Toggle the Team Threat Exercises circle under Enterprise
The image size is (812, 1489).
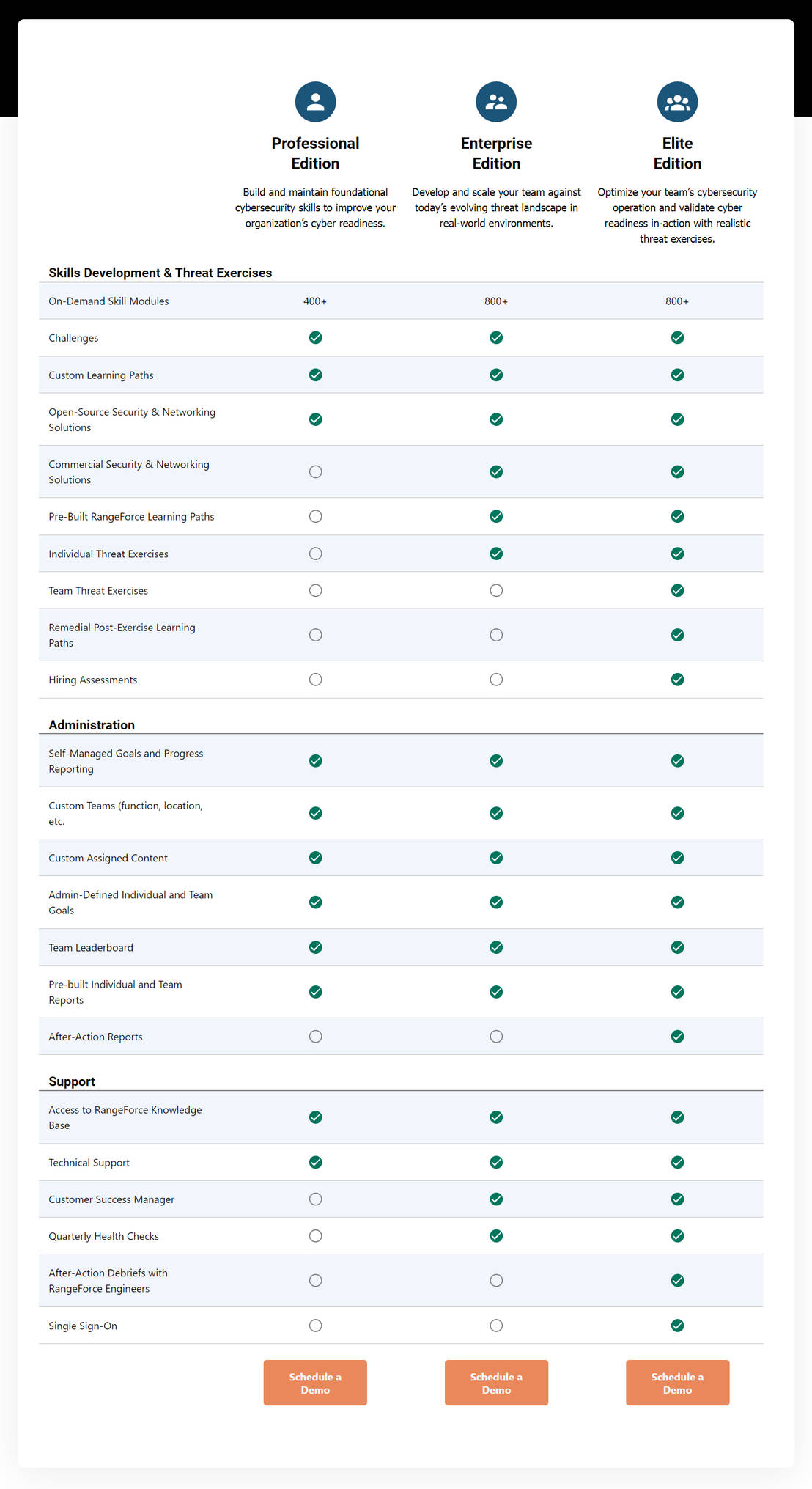[496, 590]
